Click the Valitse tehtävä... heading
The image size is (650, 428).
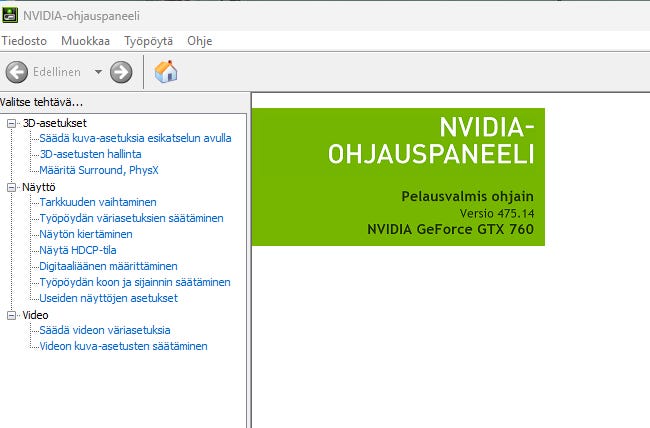click(x=41, y=102)
